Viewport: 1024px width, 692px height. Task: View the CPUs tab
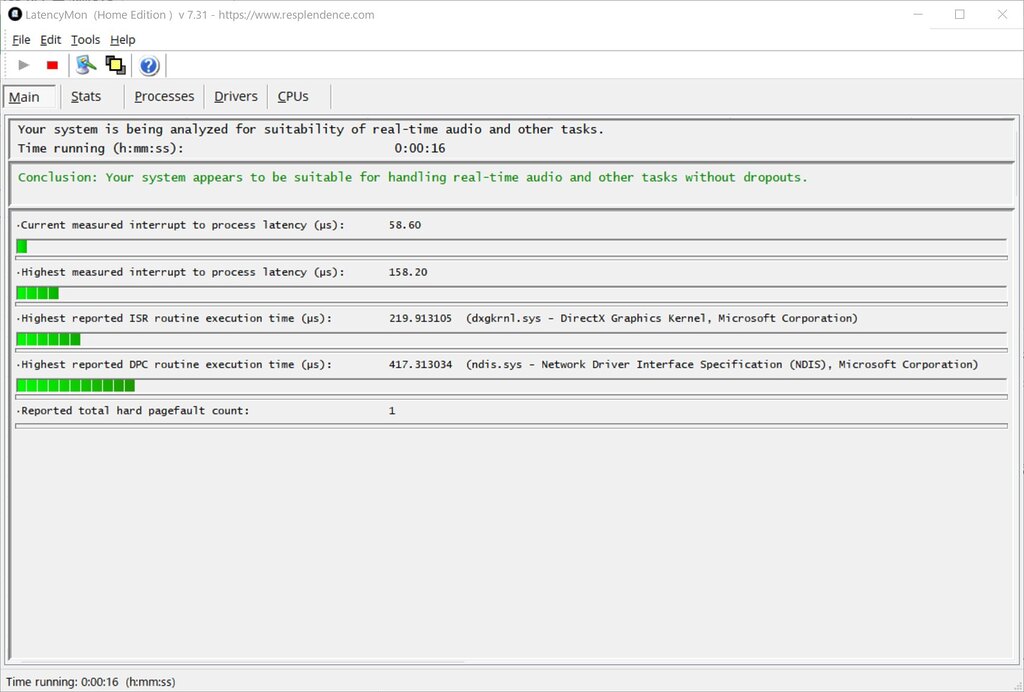293,97
